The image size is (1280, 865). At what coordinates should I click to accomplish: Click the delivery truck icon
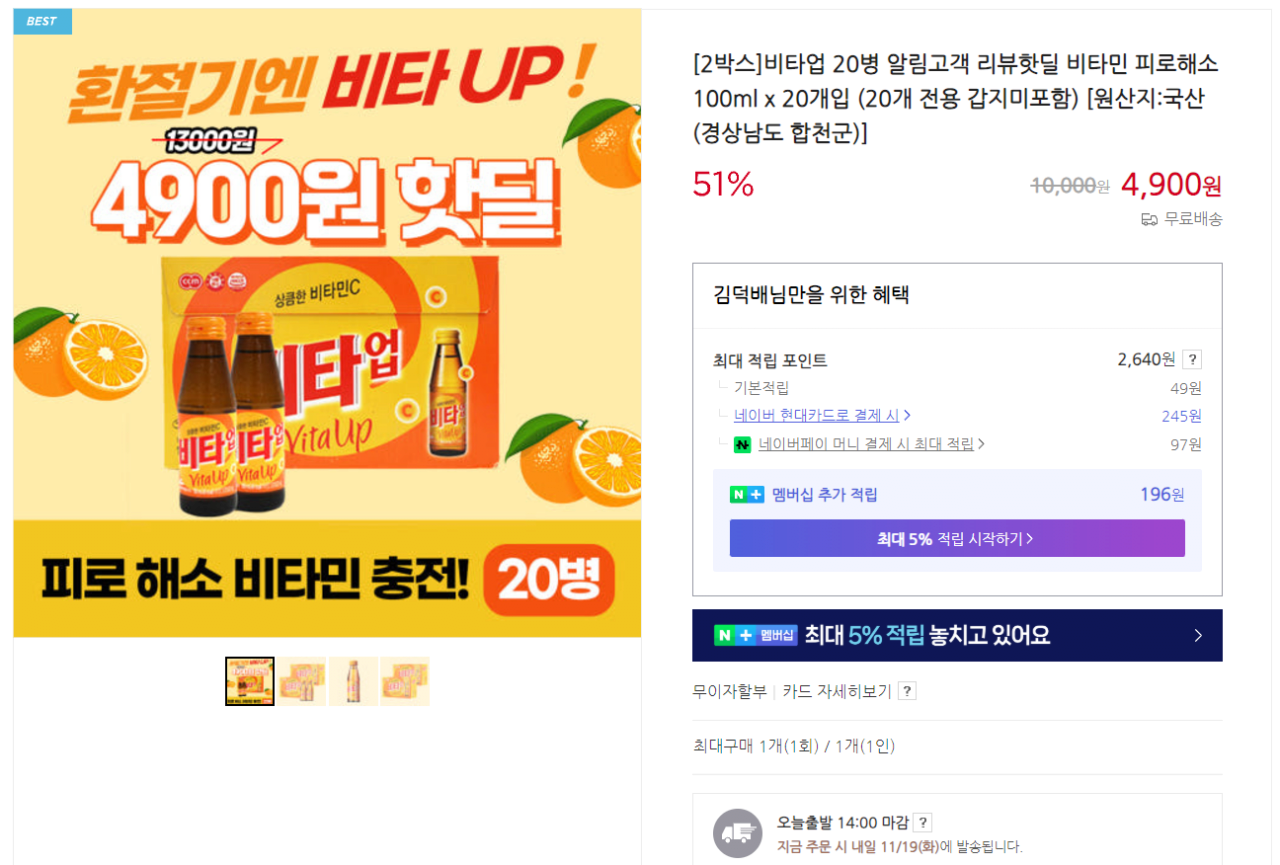pos(738,833)
